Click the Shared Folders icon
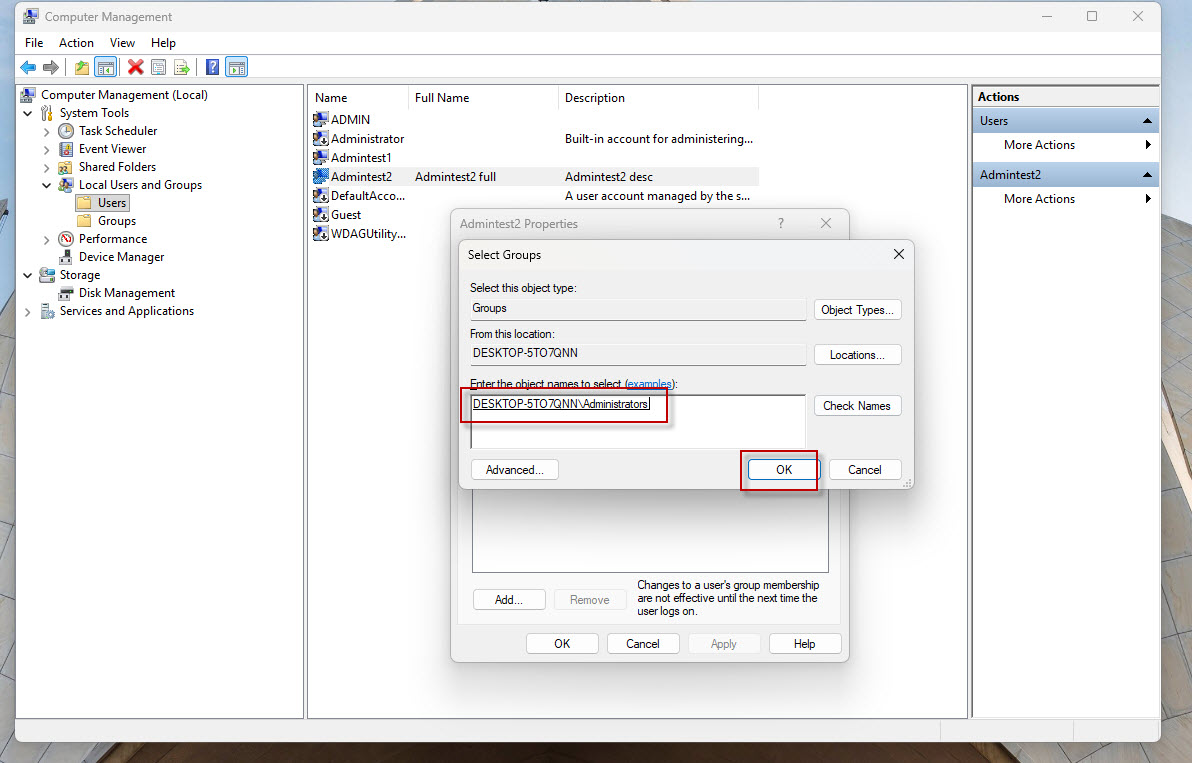This screenshot has height=763, width=1192. (66, 167)
